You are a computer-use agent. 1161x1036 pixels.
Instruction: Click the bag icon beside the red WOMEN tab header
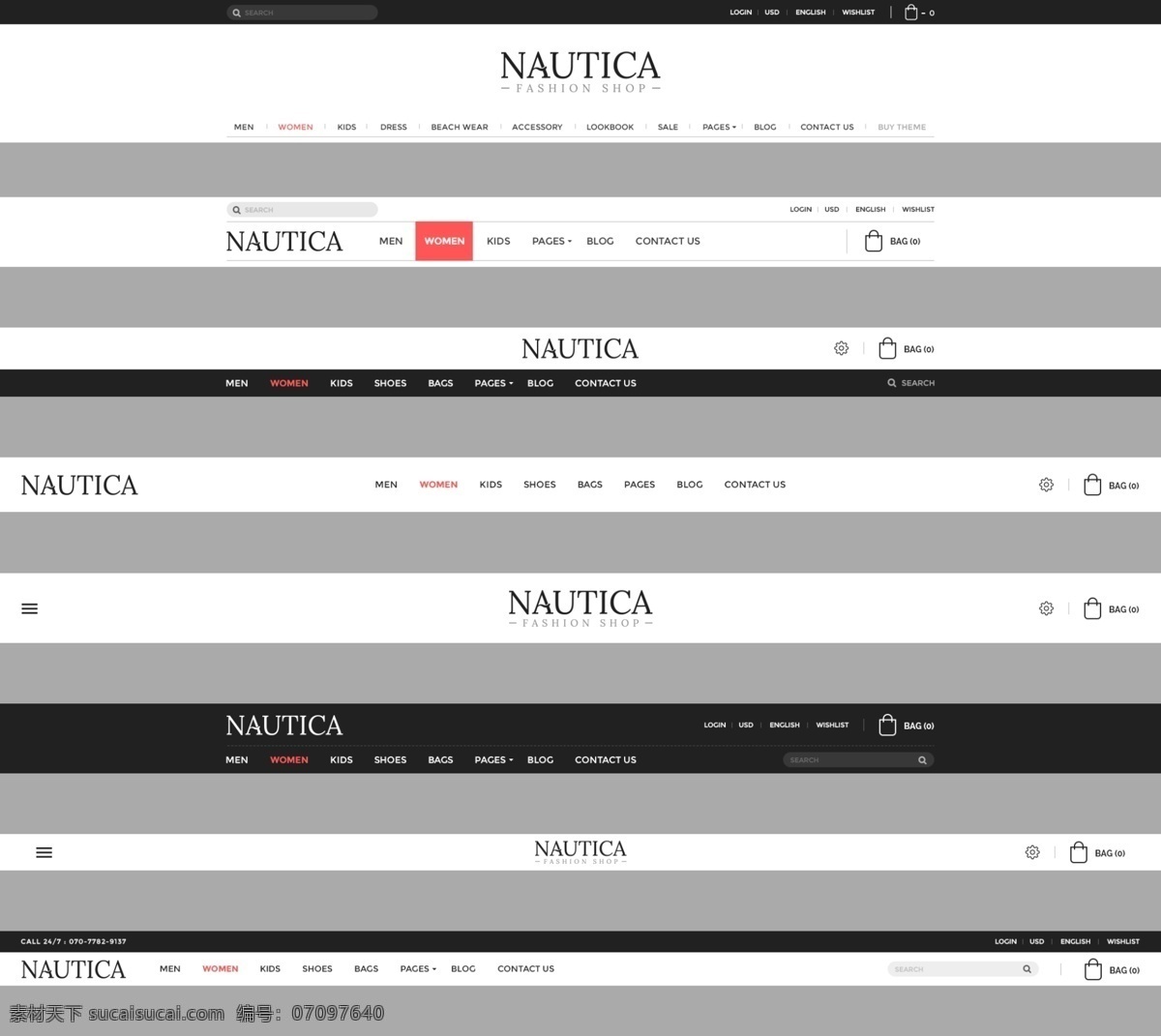[873, 241]
